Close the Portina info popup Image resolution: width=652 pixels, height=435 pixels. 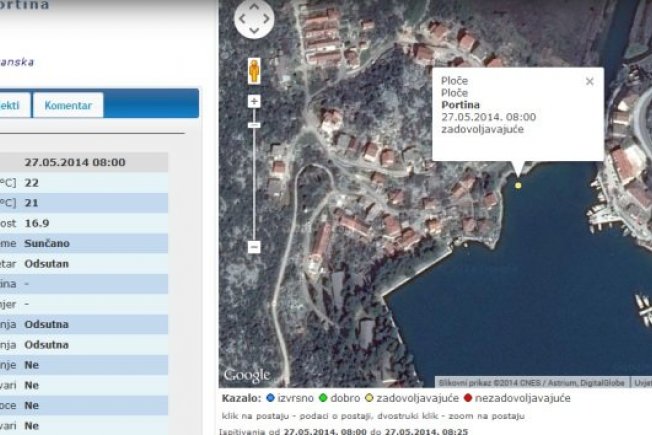click(x=589, y=82)
